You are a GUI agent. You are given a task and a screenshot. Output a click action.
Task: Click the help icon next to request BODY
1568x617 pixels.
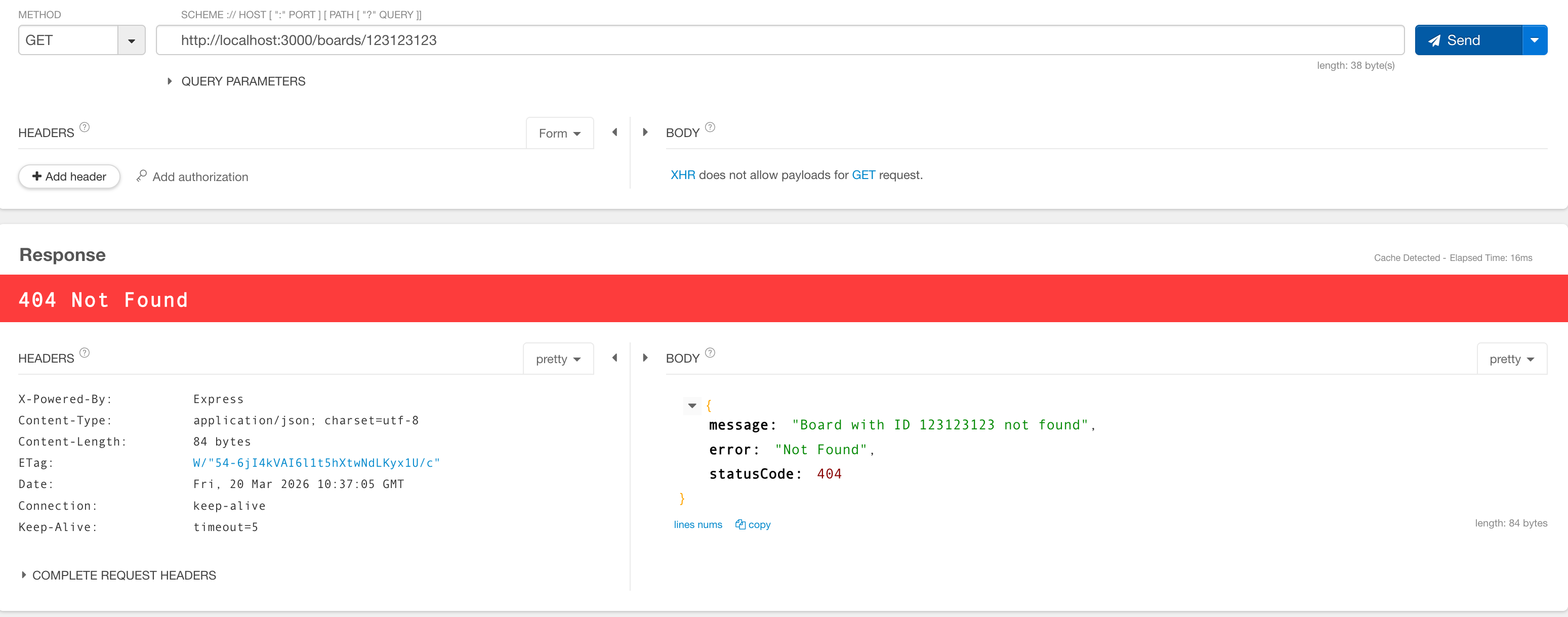coord(710,127)
